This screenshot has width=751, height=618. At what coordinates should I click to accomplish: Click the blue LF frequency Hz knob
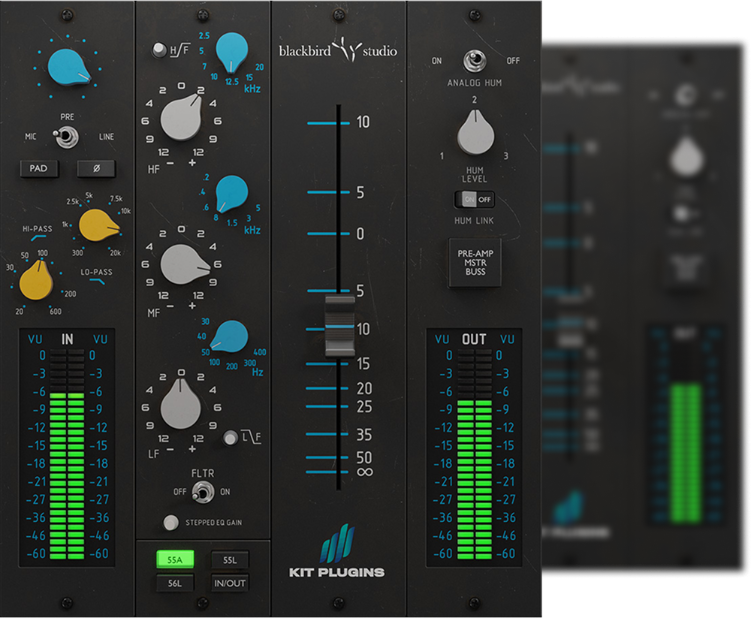pos(231,336)
